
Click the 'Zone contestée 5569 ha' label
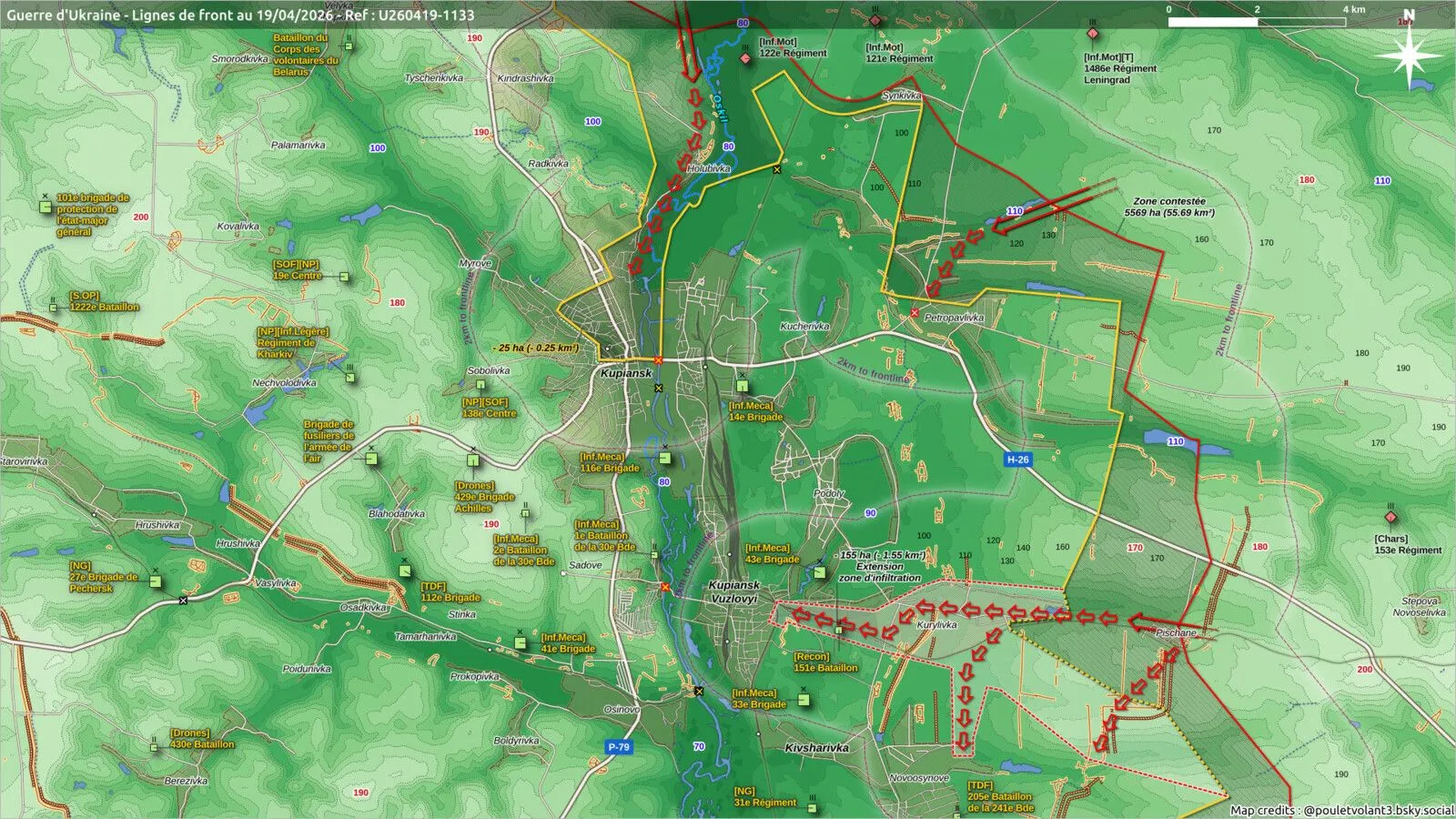[x=1169, y=207]
